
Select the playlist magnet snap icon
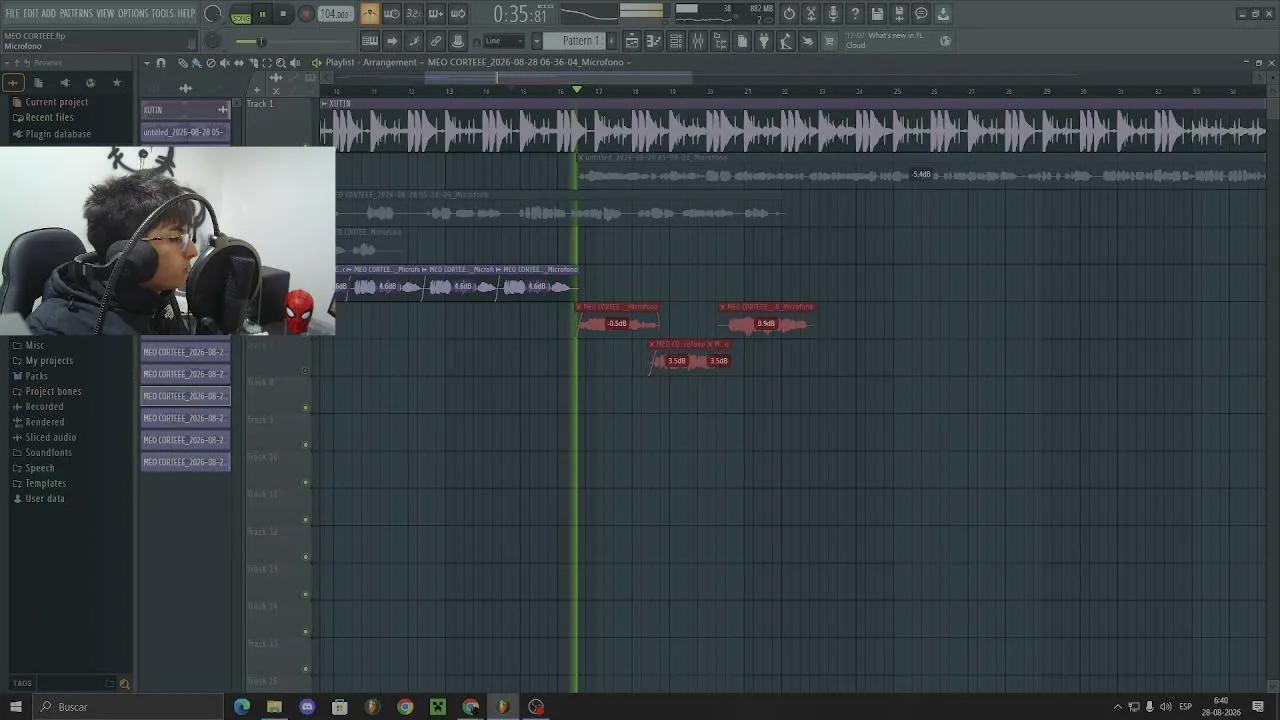161,63
